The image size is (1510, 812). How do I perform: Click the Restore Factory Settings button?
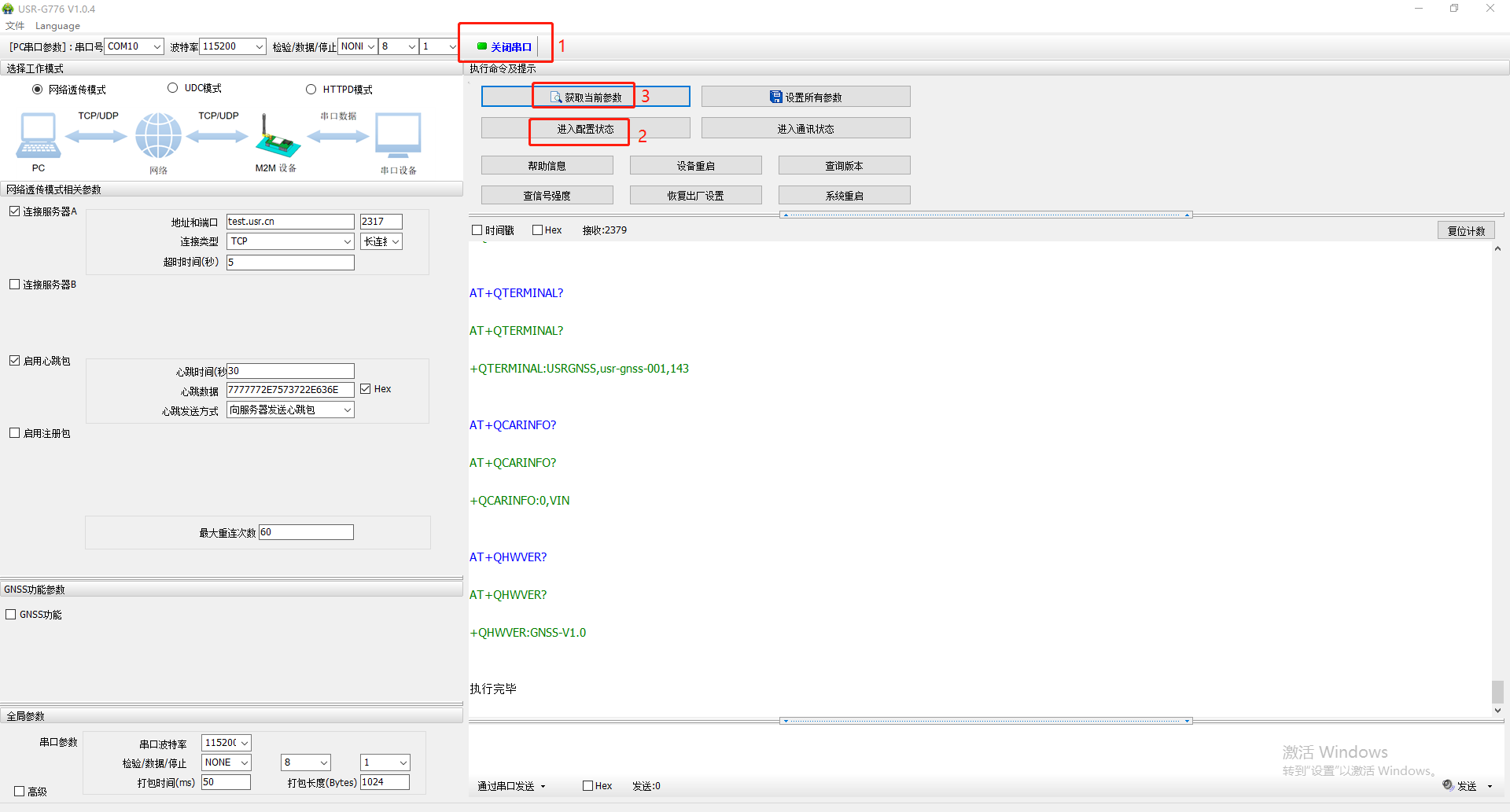click(x=695, y=195)
